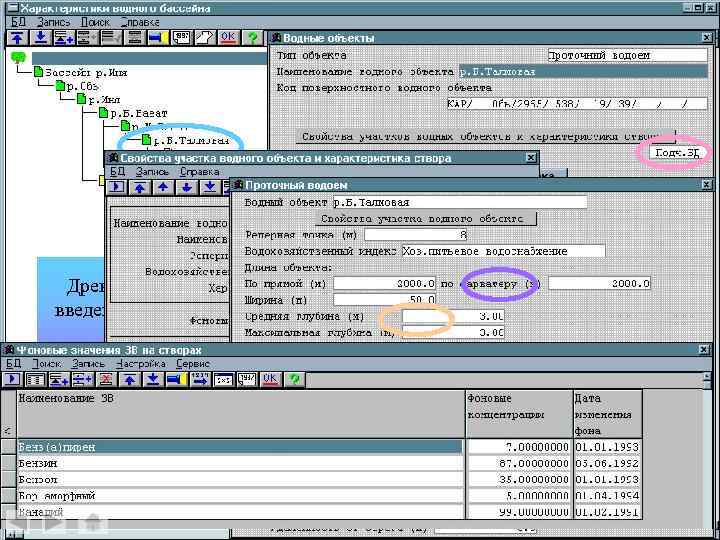This screenshot has height=540, width=720.
Task: Click green help icon in background values toolbar
Action: (x=294, y=380)
